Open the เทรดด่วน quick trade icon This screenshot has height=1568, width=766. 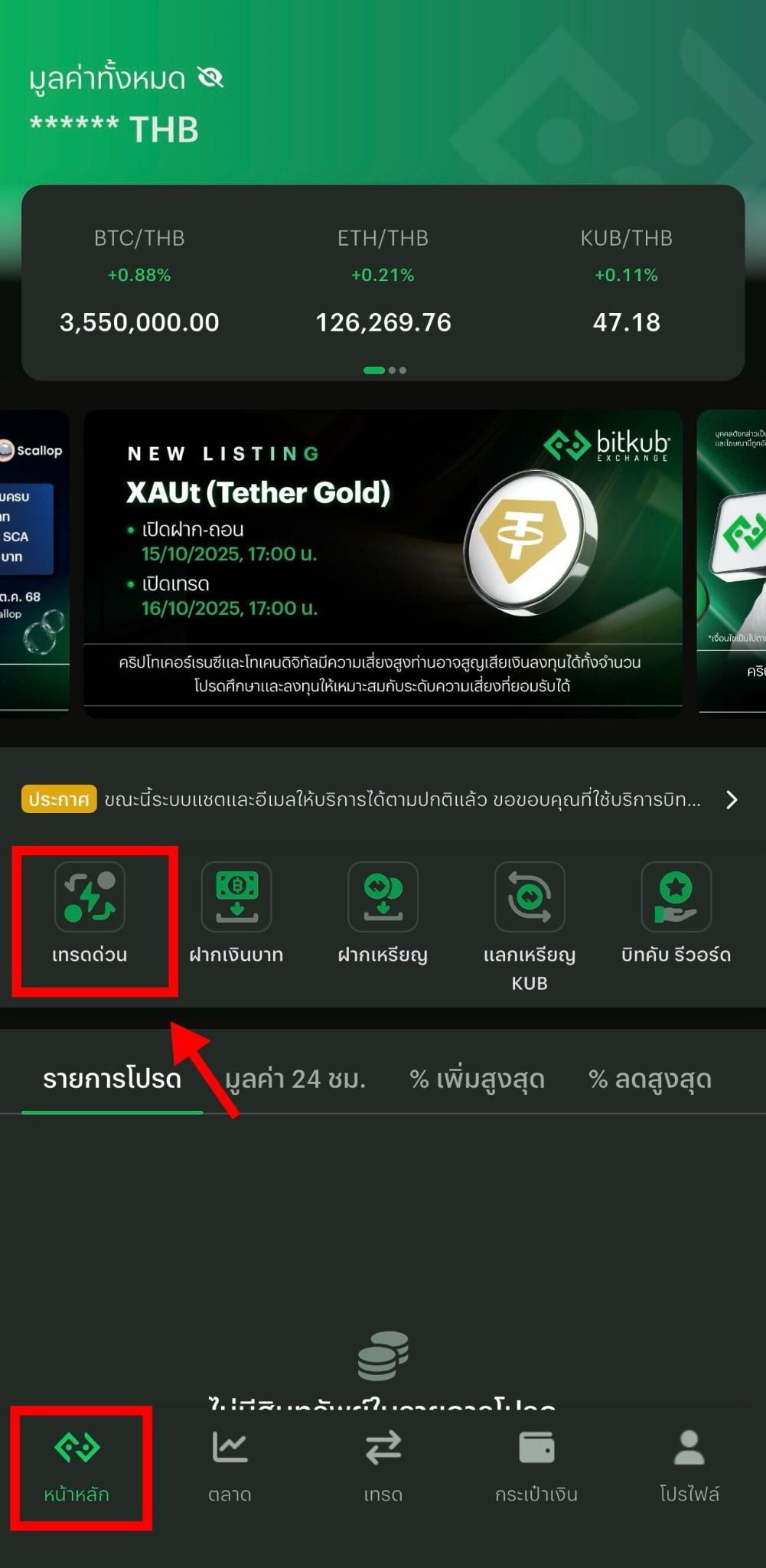pos(90,897)
